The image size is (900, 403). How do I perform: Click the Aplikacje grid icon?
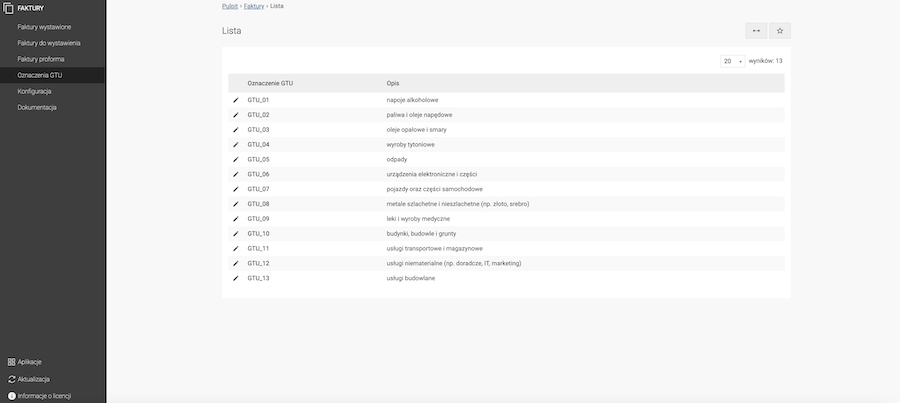pyautogui.click(x=11, y=362)
